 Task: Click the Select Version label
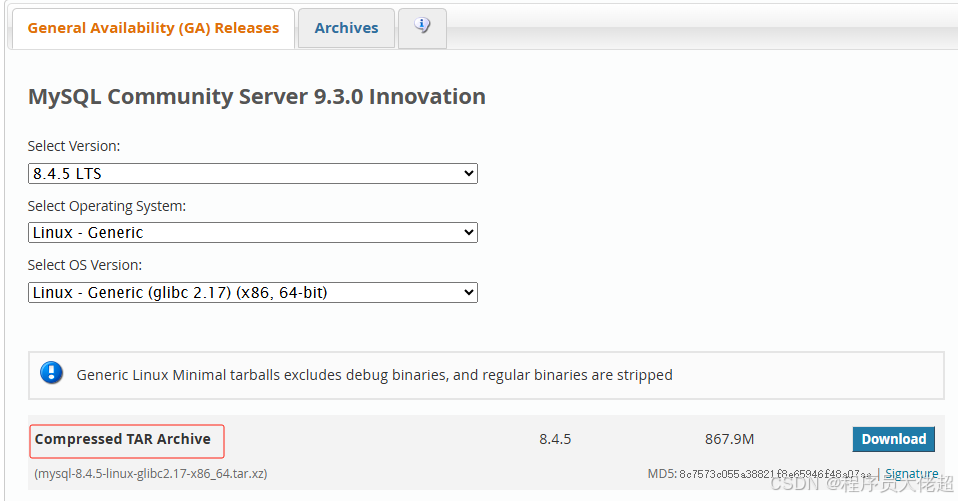[x=74, y=147]
